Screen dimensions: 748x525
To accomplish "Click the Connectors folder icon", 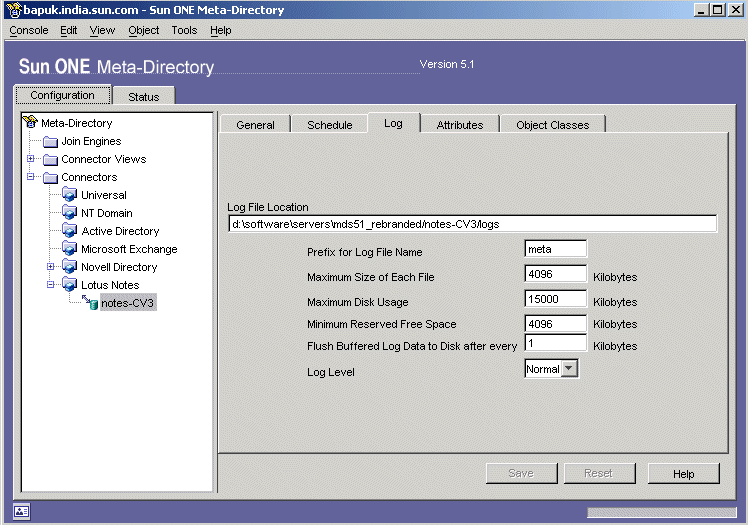I will pos(50,178).
